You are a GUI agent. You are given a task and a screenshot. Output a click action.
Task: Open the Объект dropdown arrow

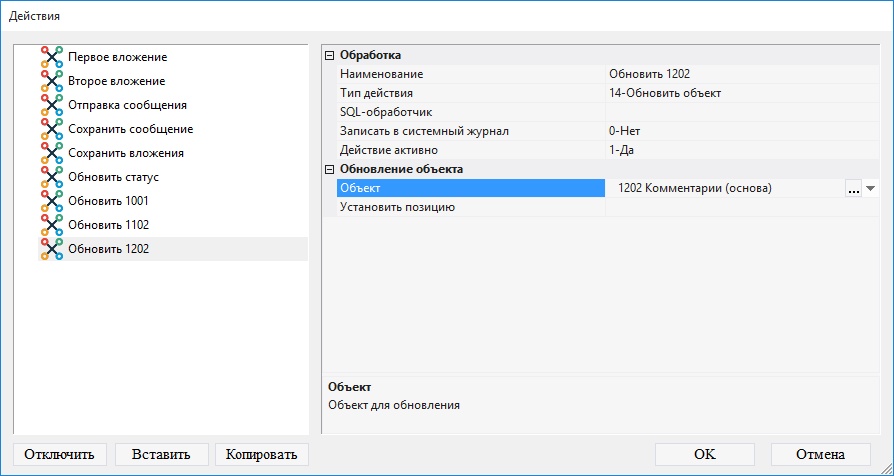[870, 188]
